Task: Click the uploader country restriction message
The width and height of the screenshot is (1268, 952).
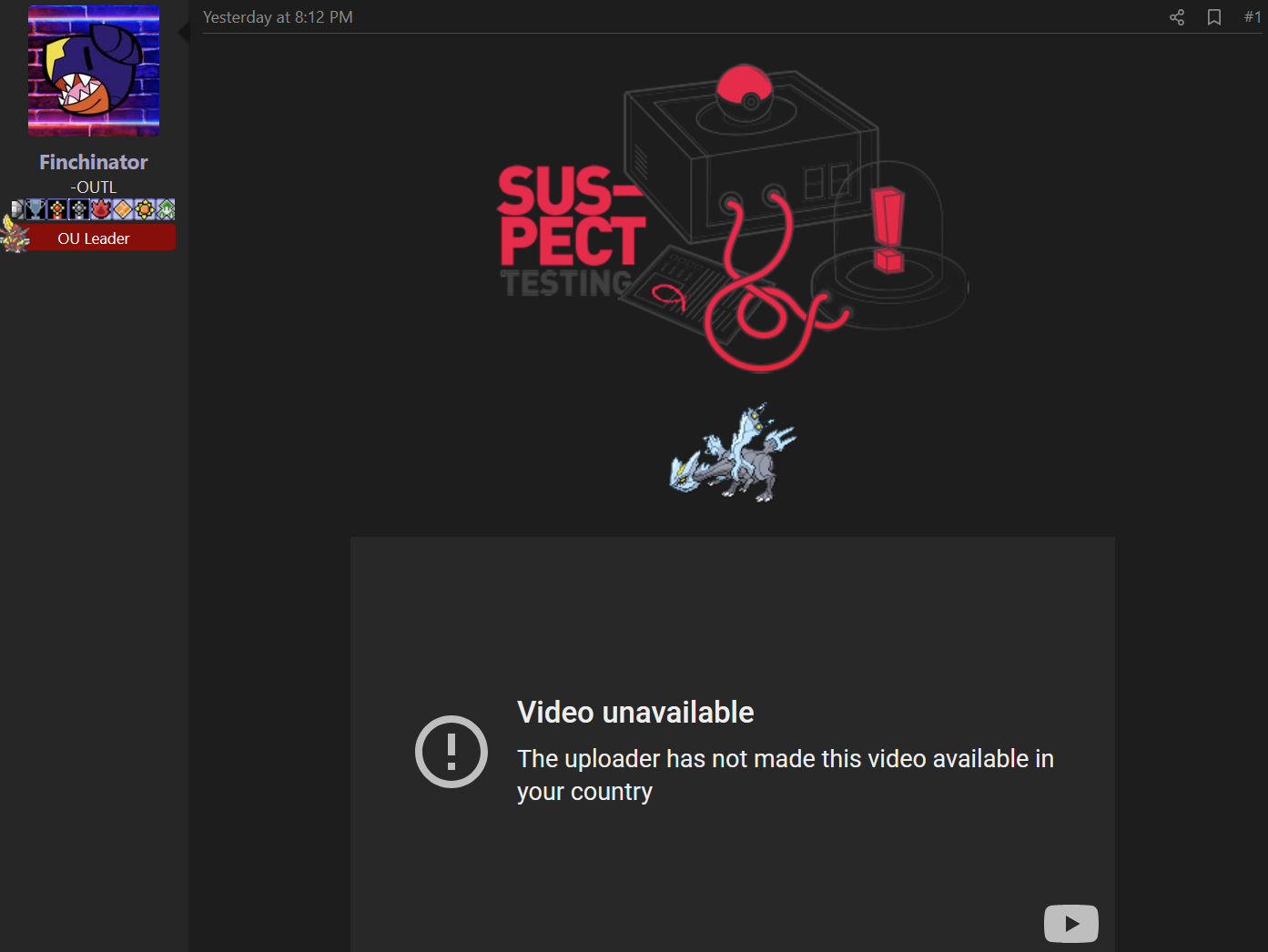Action: [x=786, y=775]
